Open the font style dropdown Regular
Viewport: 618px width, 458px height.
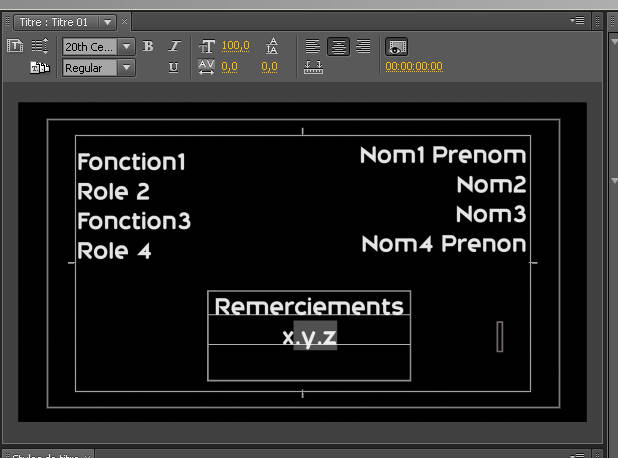[x=99, y=68]
